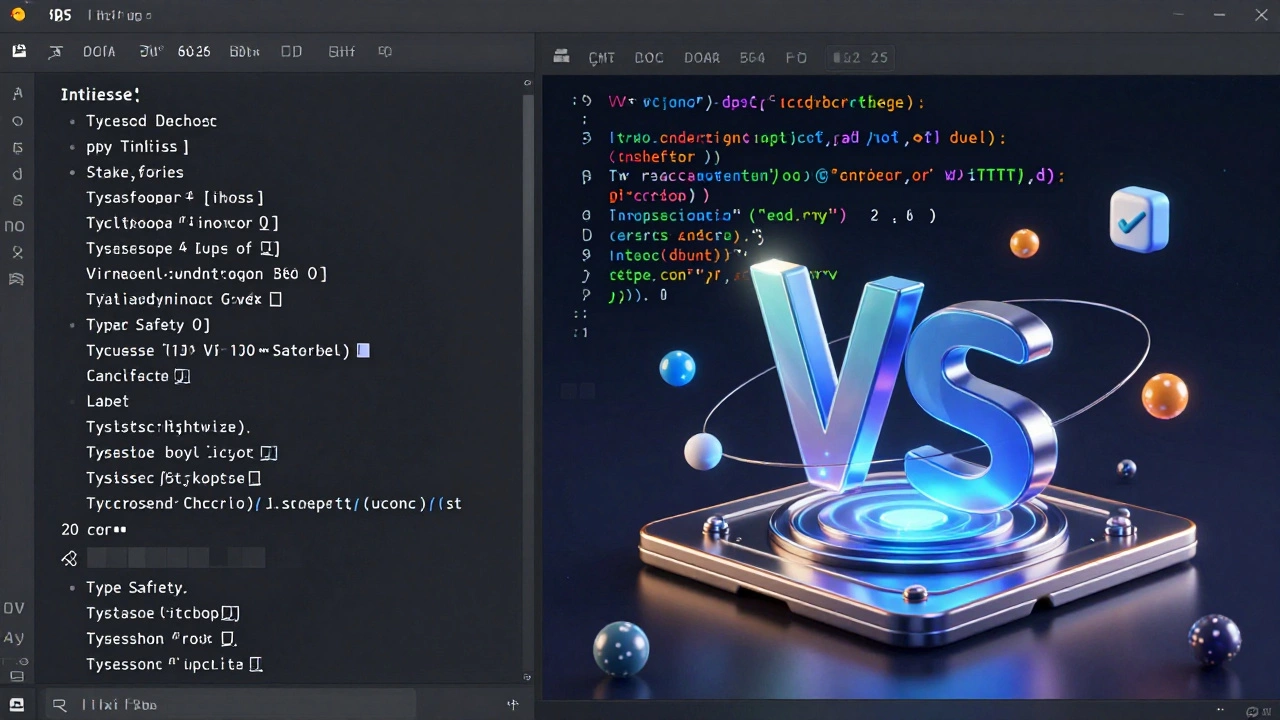Open the new file icon in the top toolbar

pos(19,51)
